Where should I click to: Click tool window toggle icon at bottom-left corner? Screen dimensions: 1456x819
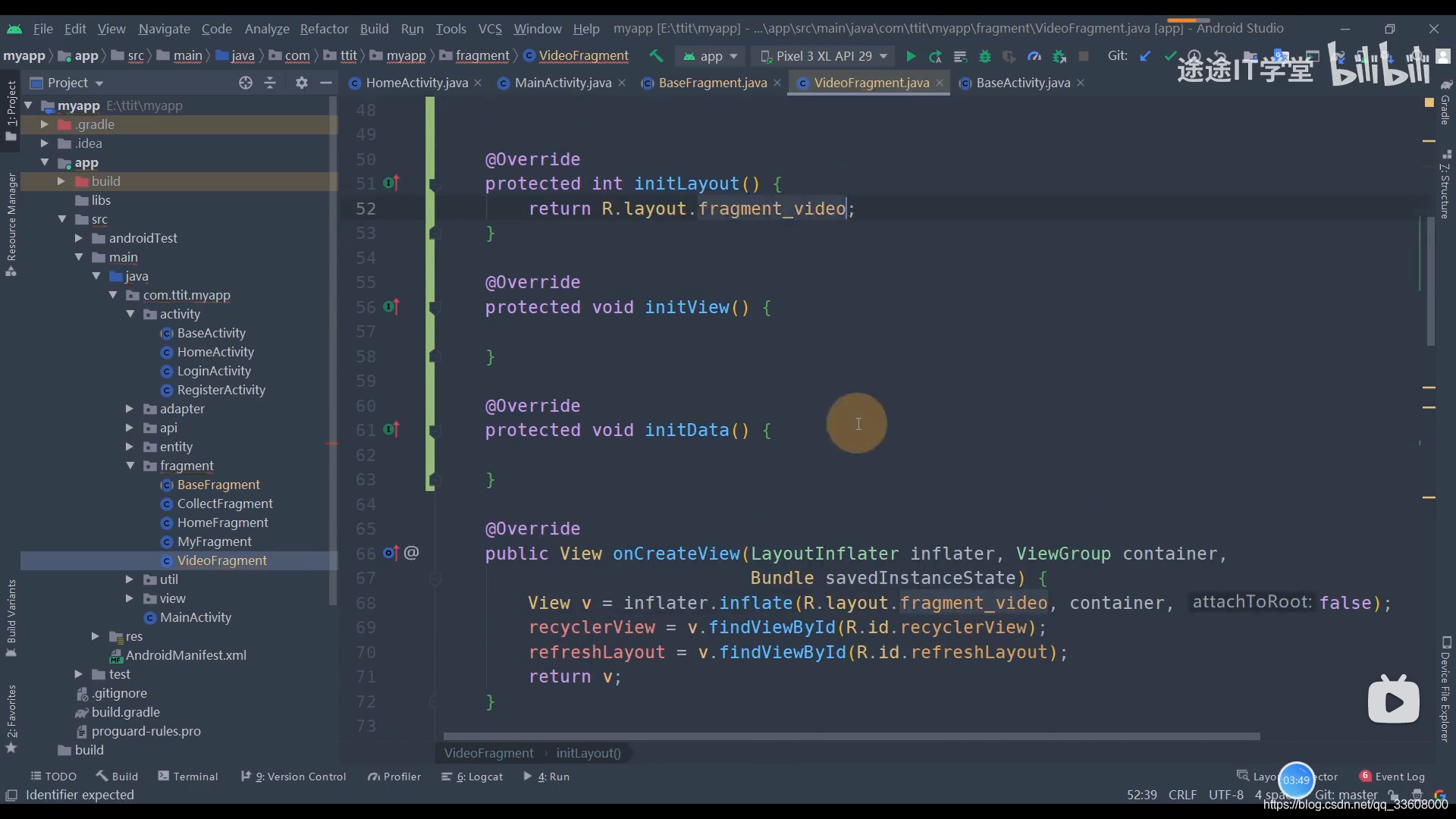pyautogui.click(x=11, y=795)
